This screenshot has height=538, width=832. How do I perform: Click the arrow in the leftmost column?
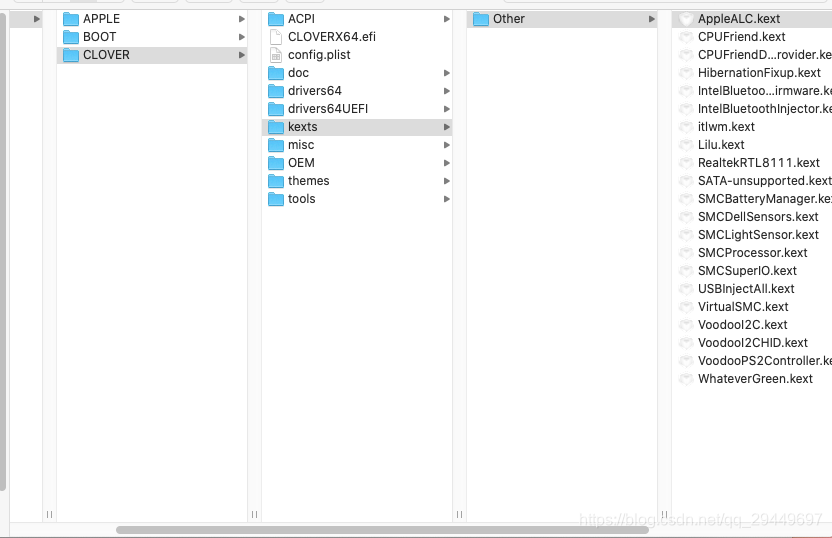pos(37,19)
